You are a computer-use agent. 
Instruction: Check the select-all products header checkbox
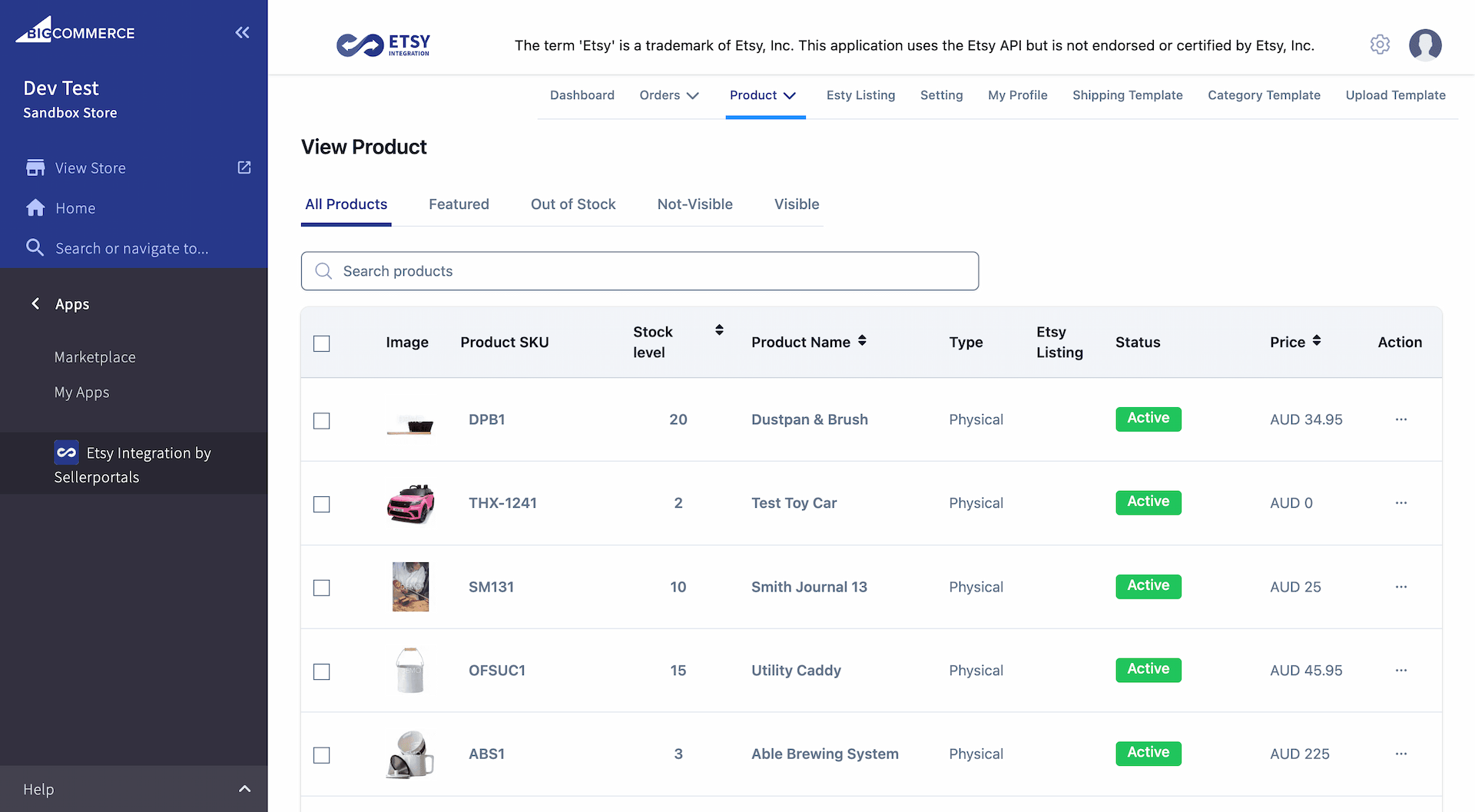click(322, 343)
